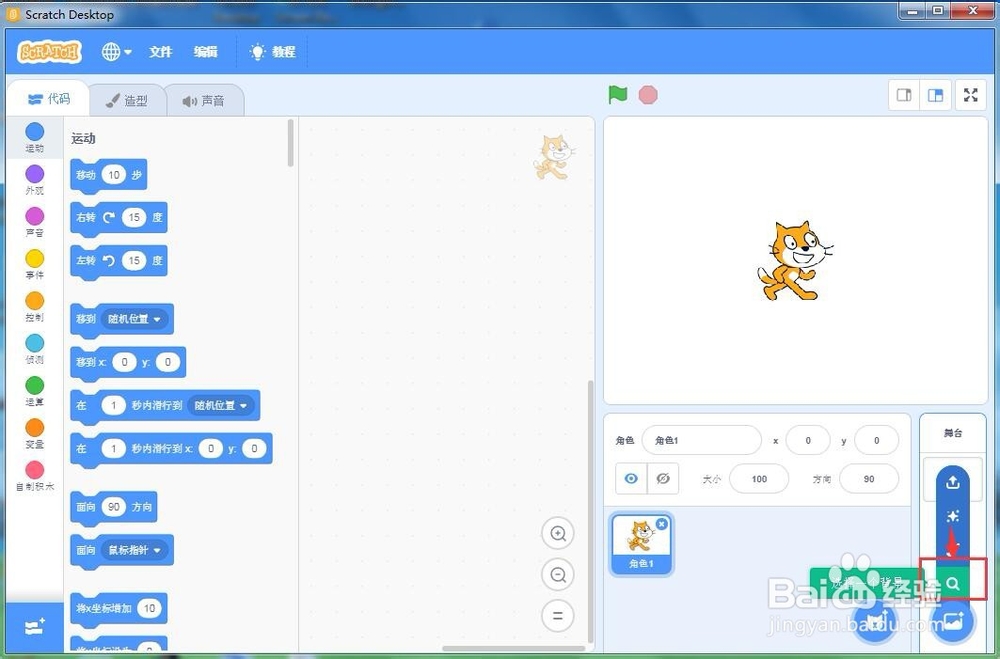Click the value 10 in 移动 block
Screen dimensions: 1000x659
114,175
